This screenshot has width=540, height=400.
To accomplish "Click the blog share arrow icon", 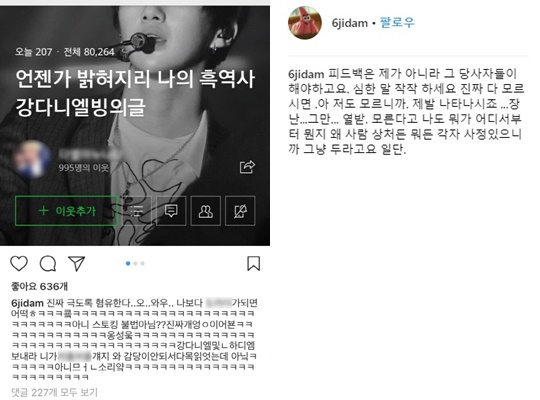I will (247, 167).
